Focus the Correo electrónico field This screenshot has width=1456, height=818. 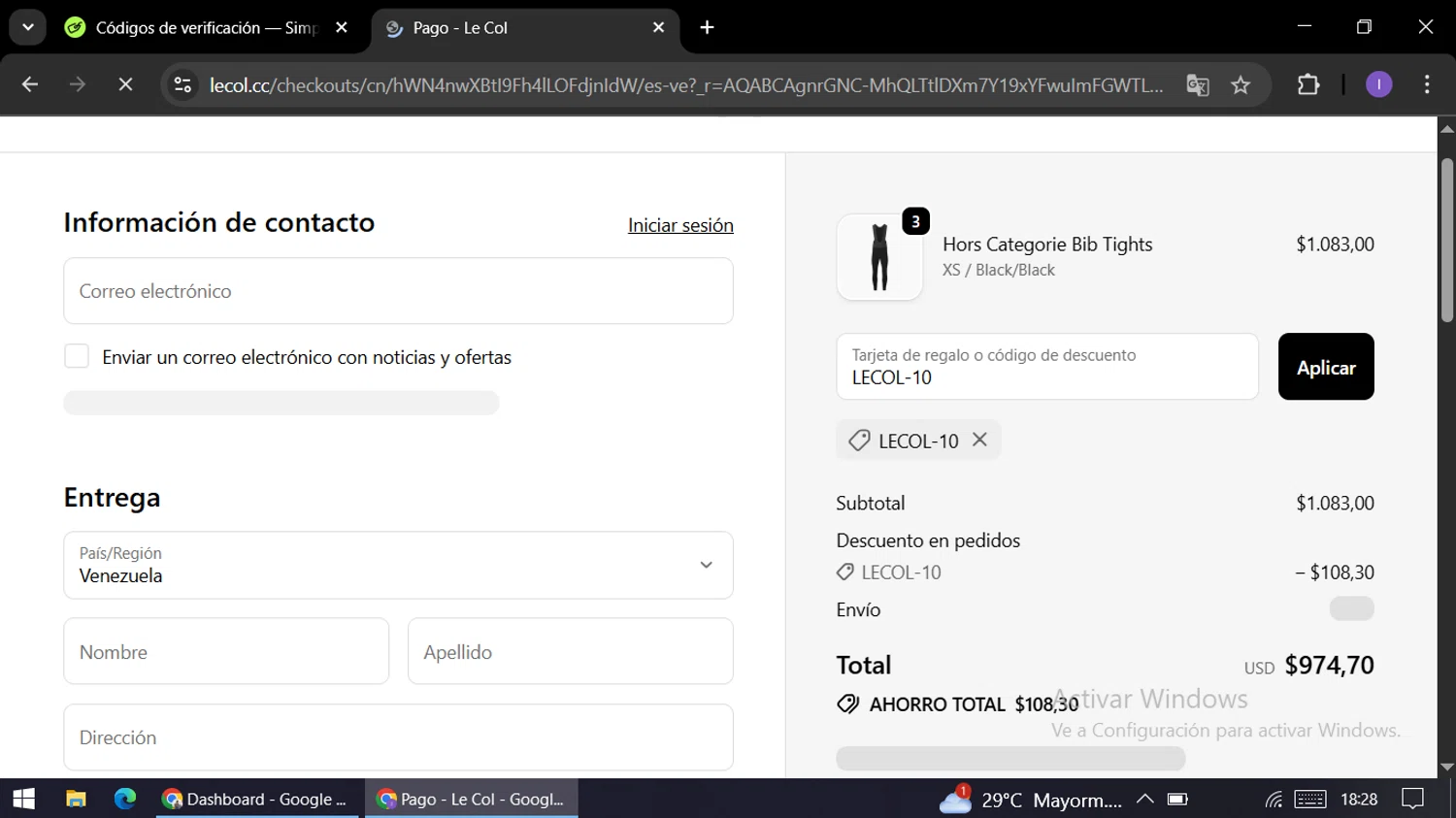tap(398, 291)
